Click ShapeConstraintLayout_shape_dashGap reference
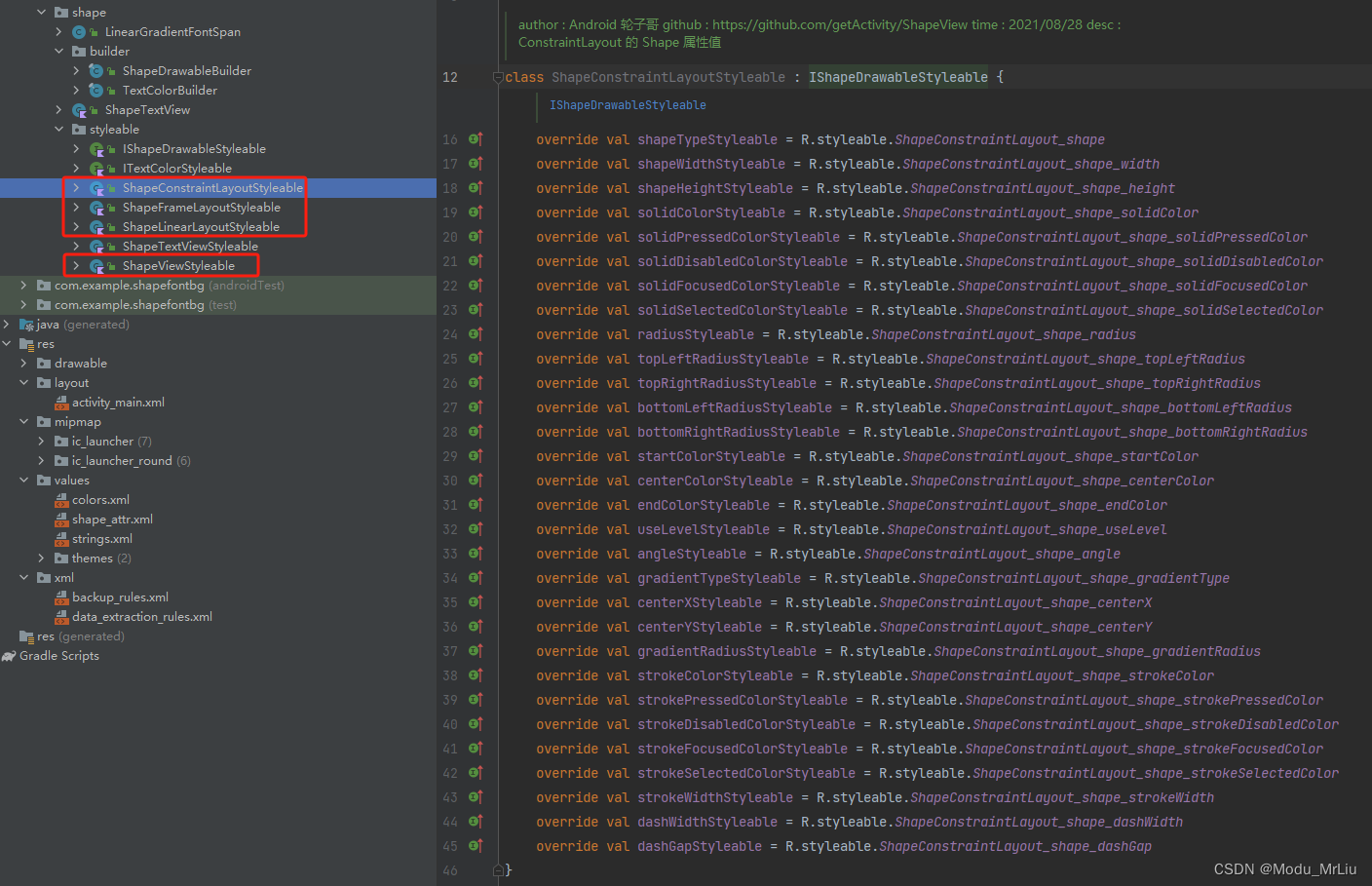 click(x=1015, y=846)
